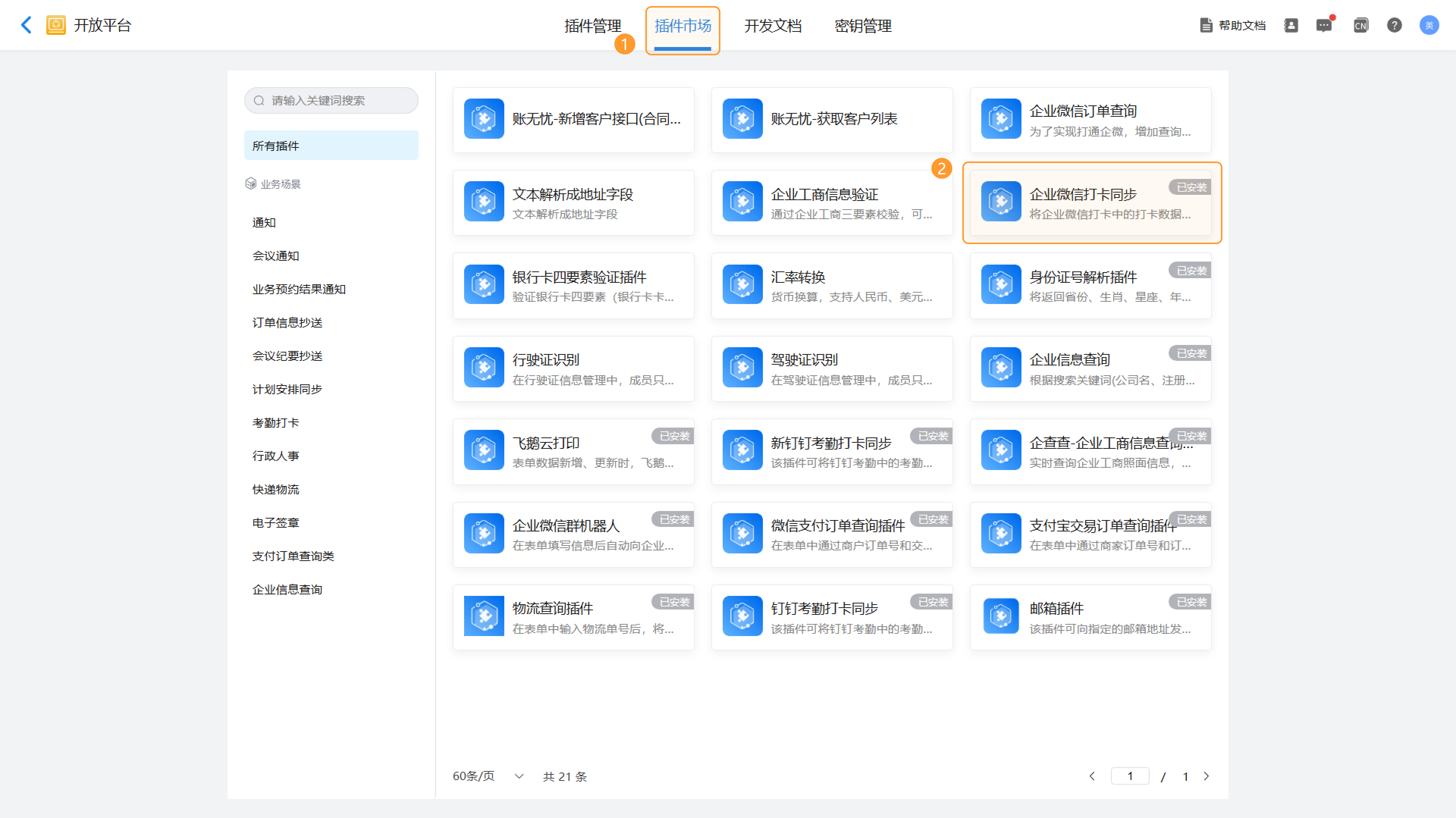Click the 企业信息查询 plugin card icon
This screenshot has height=818, width=1456.
(1001, 367)
